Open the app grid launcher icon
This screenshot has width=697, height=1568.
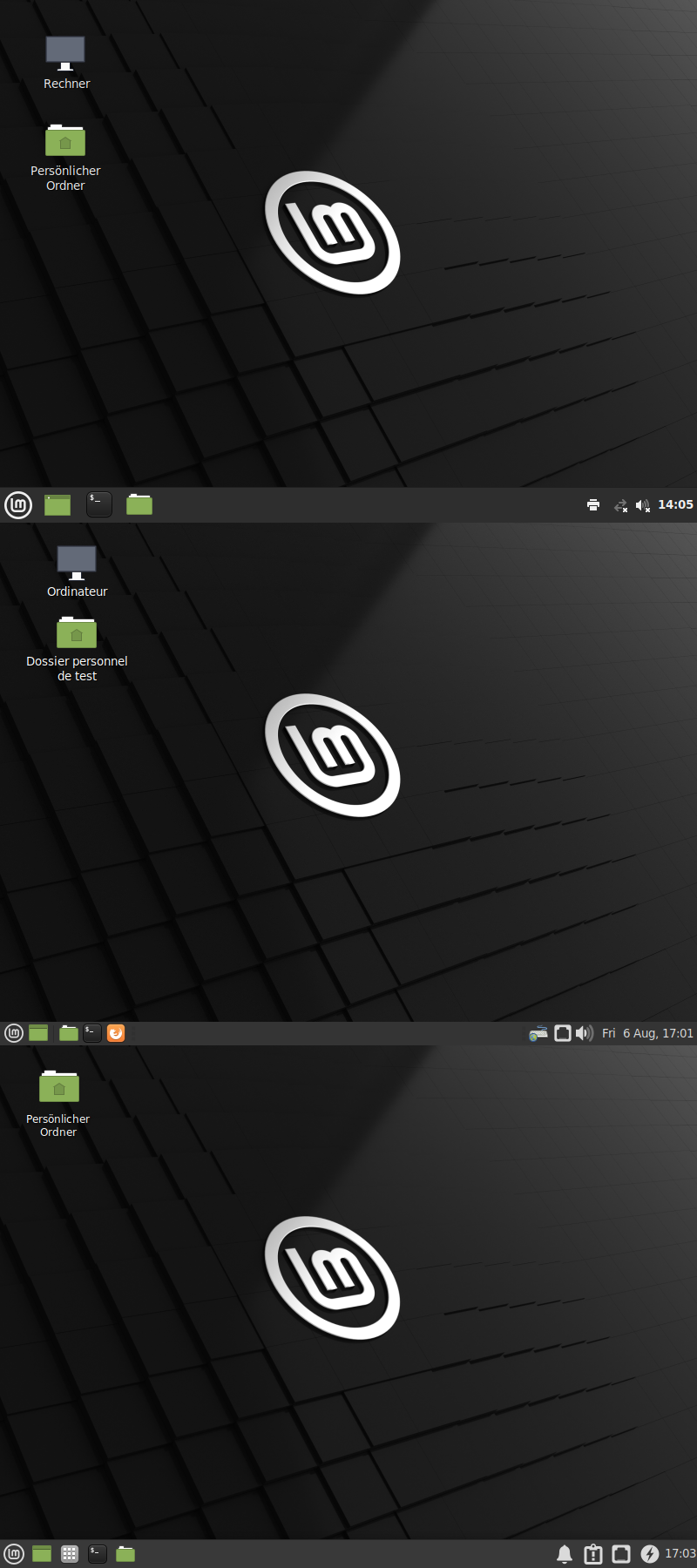(x=70, y=1554)
